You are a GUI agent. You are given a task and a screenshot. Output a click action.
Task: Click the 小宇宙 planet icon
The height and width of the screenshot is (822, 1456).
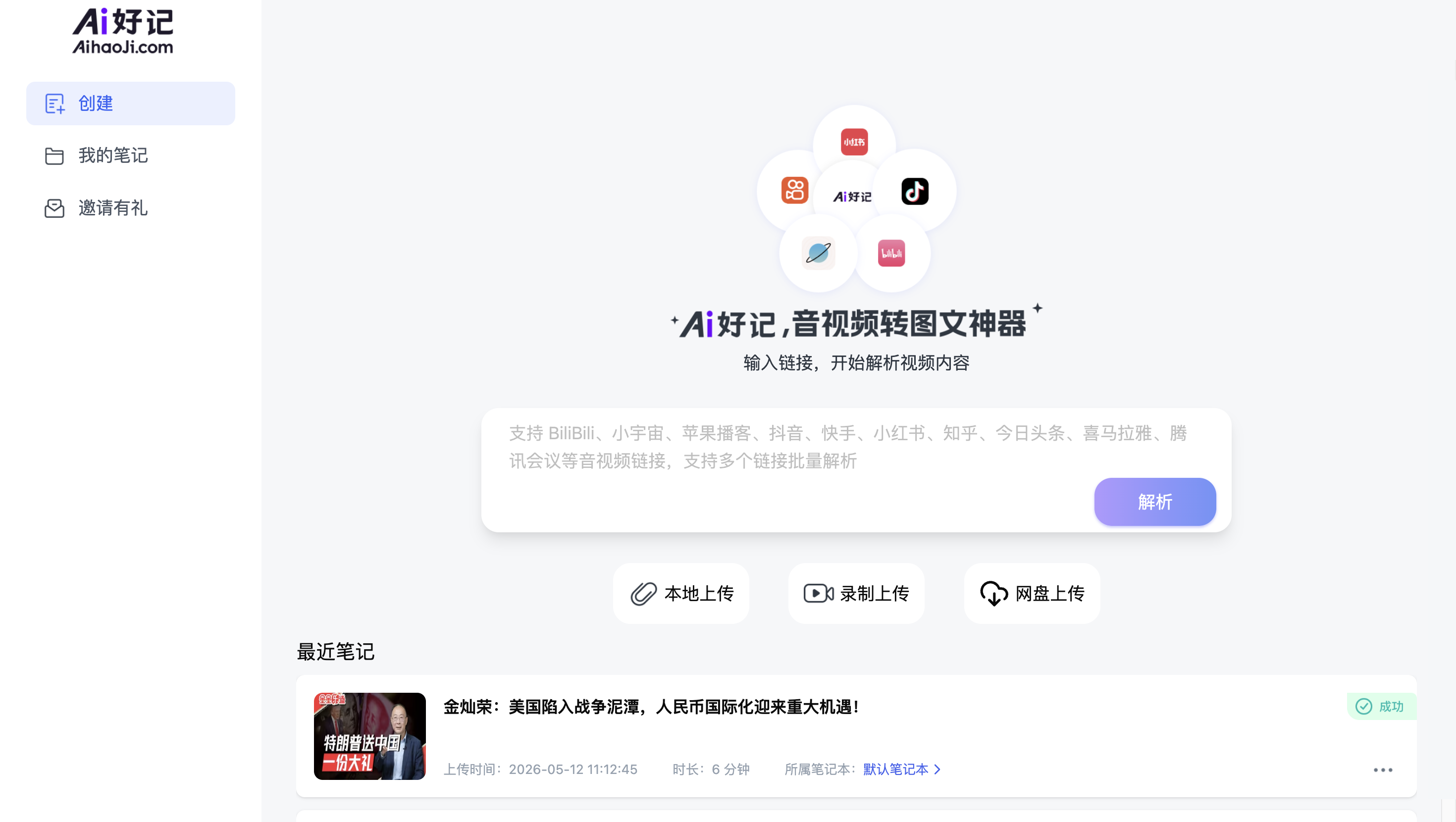pos(819,253)
